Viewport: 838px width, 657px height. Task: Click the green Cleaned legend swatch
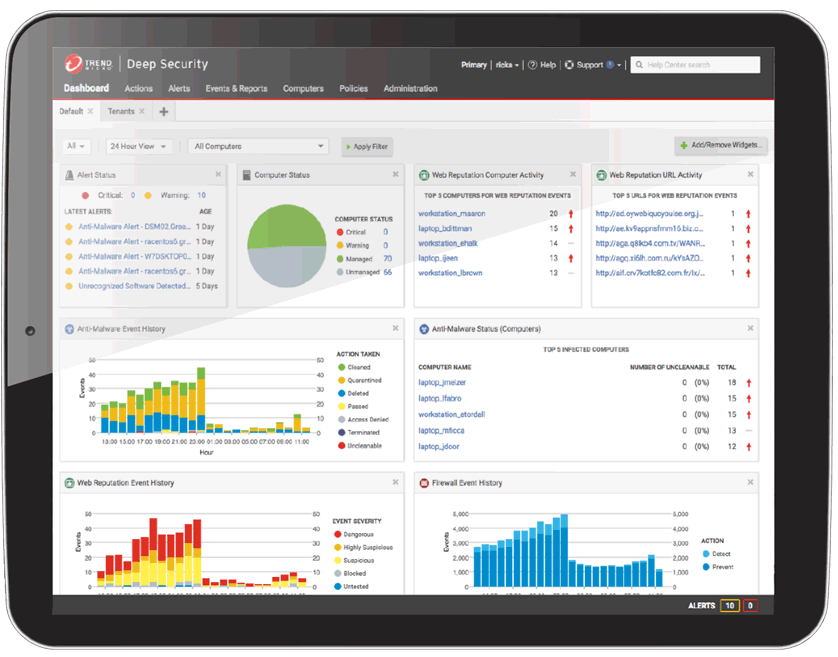tap(341, 367)
